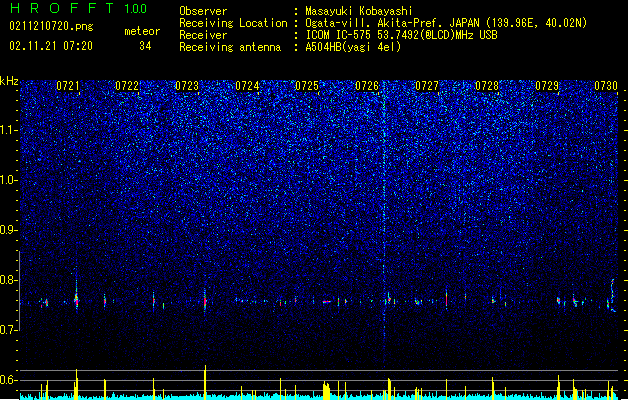Click the 0727 time marker
The width and height of the screenshot is (629, 400).
(427, 86)
